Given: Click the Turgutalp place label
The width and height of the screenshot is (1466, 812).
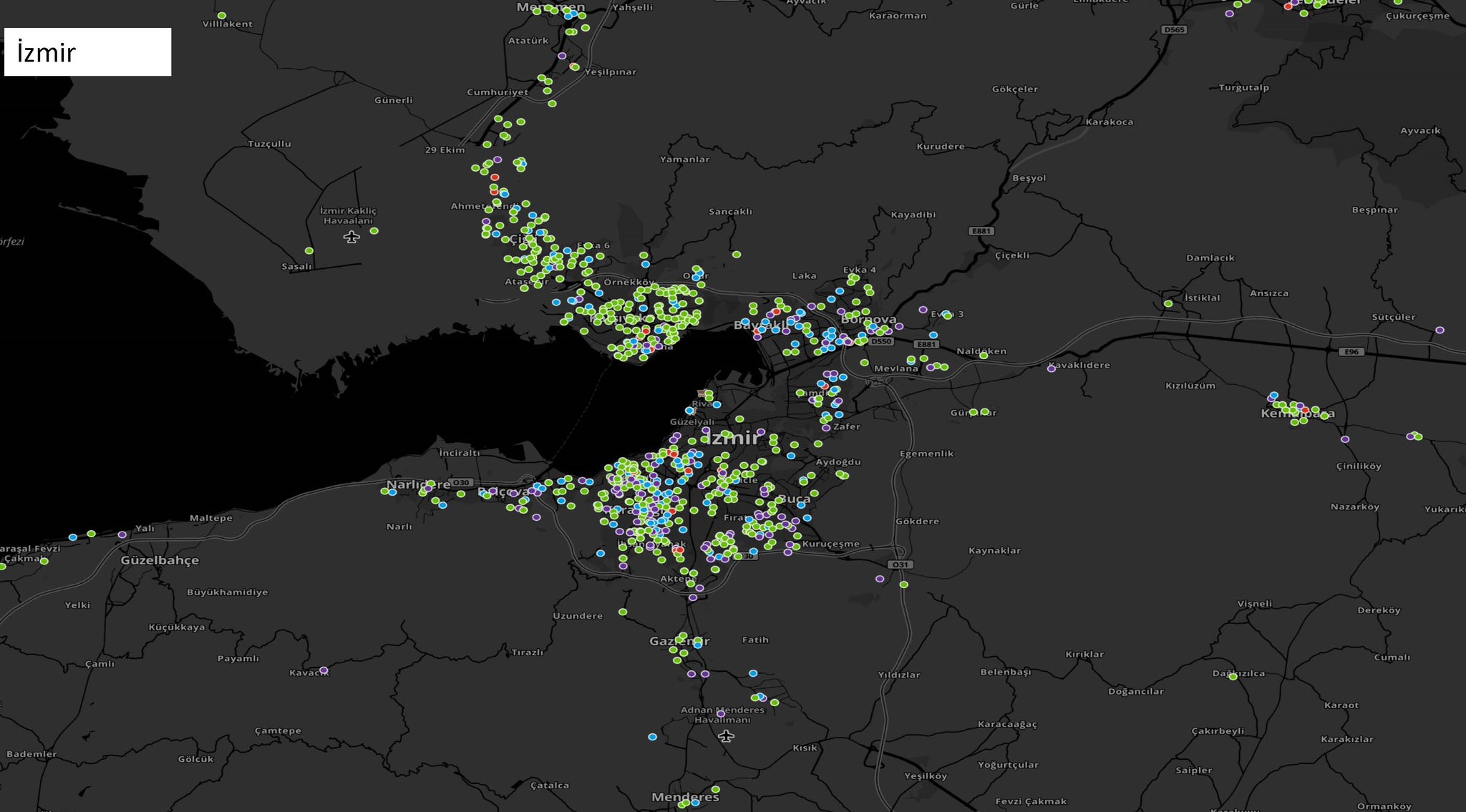Looking at the screenshot, I should [1243, 87].
